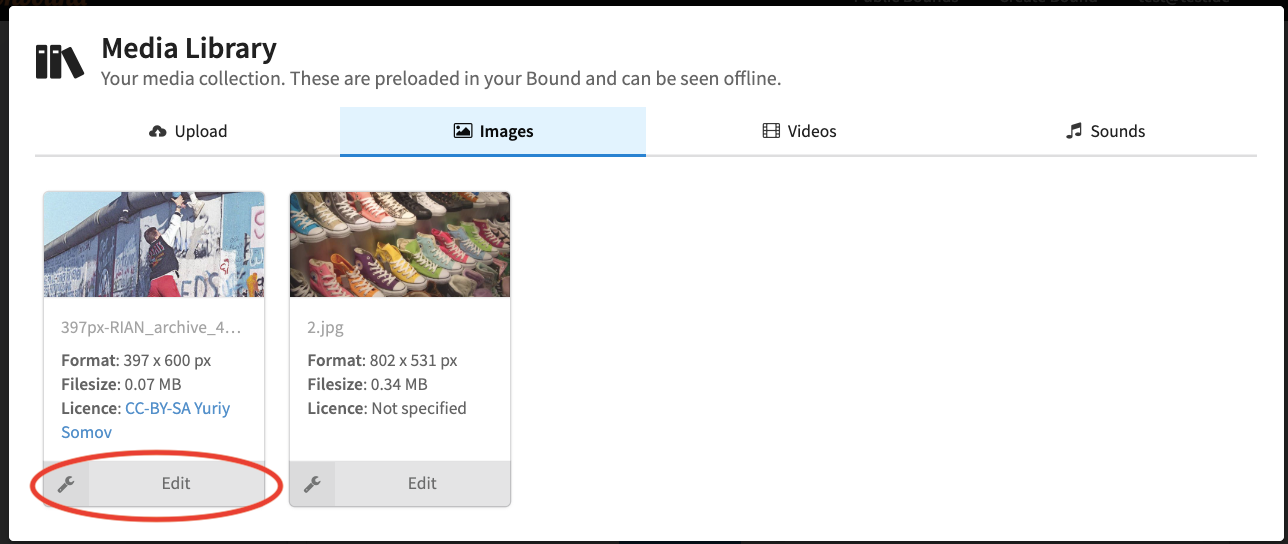Follow the CC-BY-SA Yuriy Somov licence link
The image size is (1288, 544).
146,420
